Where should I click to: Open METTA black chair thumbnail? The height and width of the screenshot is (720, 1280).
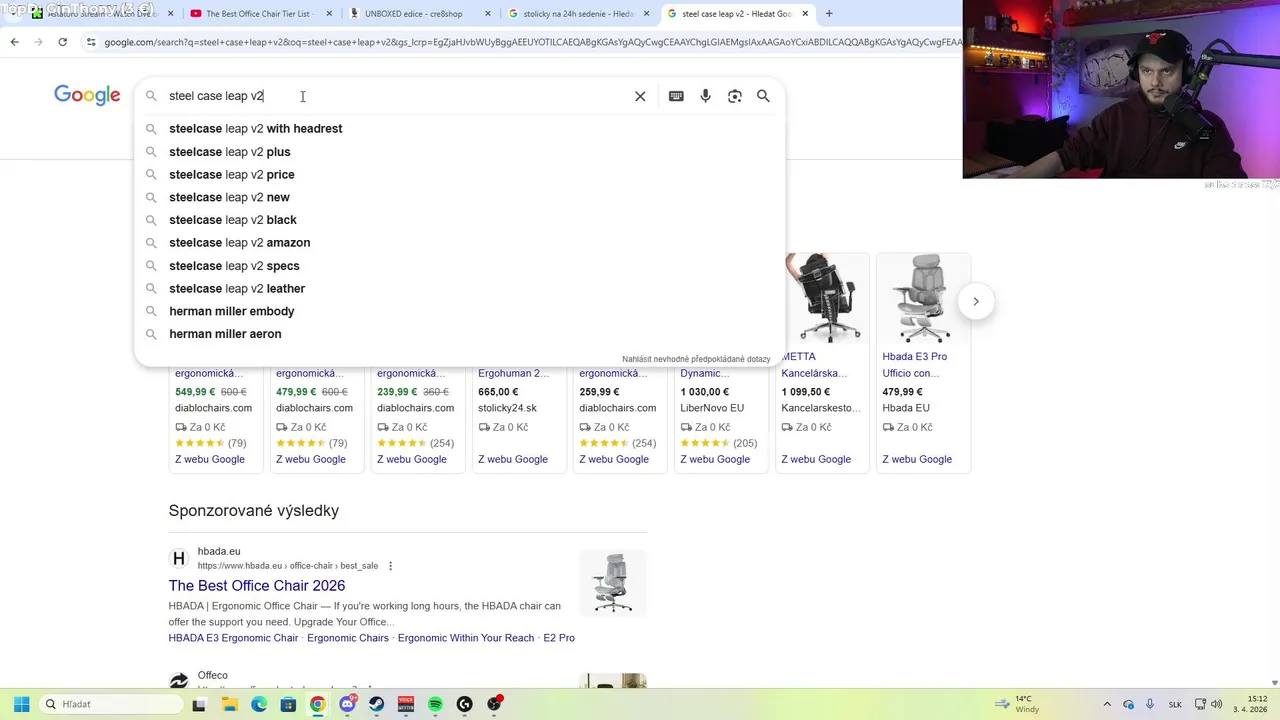[827, 298]
